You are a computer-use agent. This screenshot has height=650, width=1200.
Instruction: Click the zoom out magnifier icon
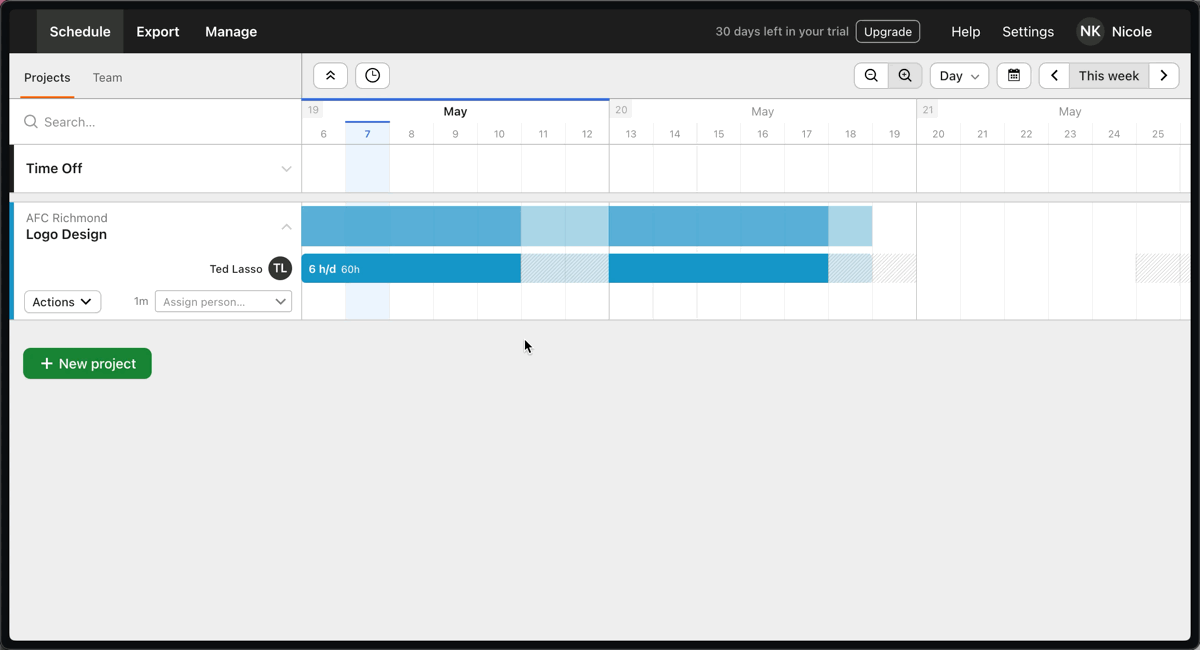[871, 76]
